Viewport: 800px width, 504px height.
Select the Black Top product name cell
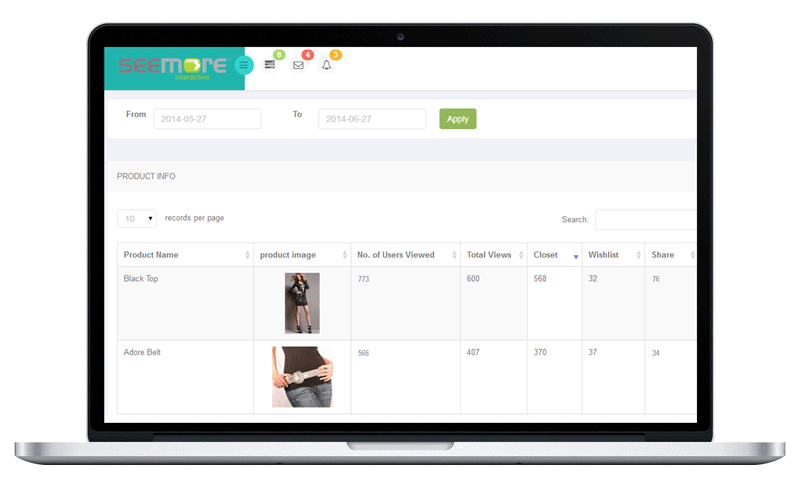[x=141, y=279]
